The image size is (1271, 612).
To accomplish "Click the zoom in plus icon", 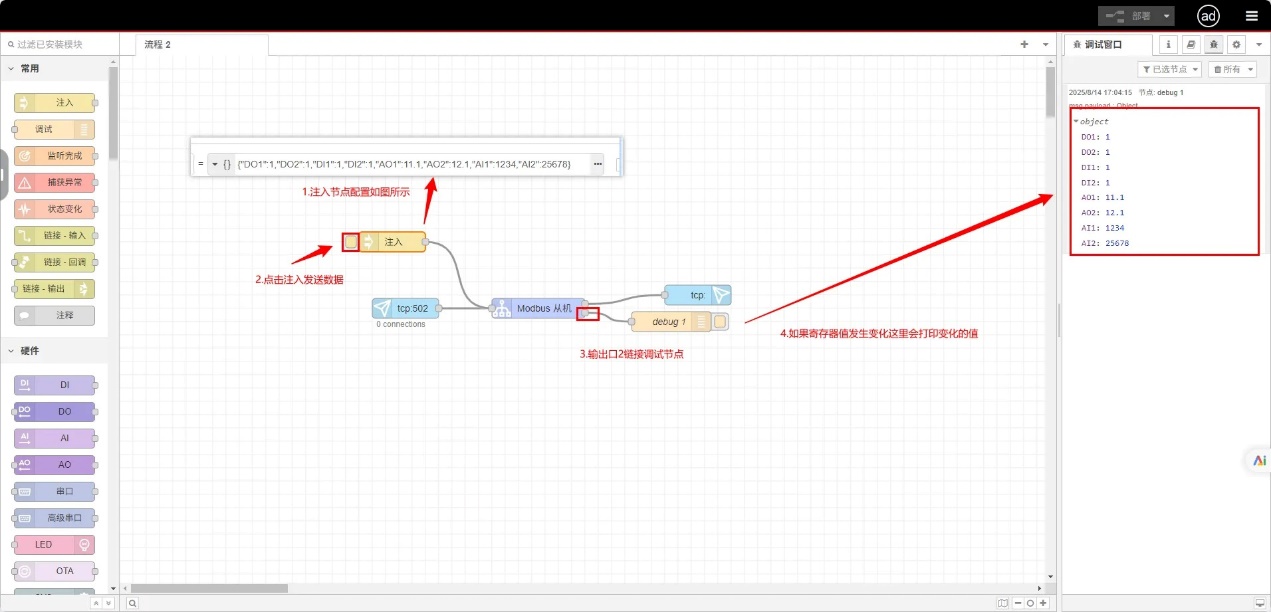I will [1043, 603].
